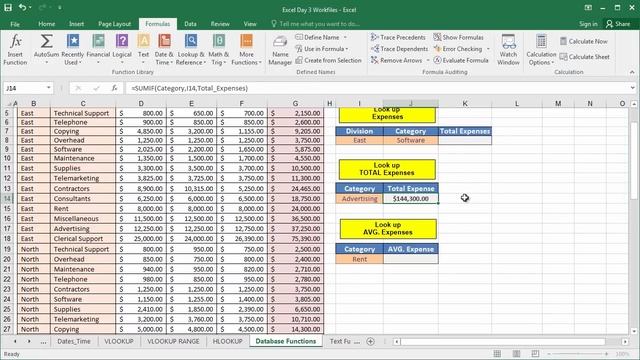Save the workbook with Save icon
Image resolution: width=640 pixels, height=360 pixels.
(8, 7)
